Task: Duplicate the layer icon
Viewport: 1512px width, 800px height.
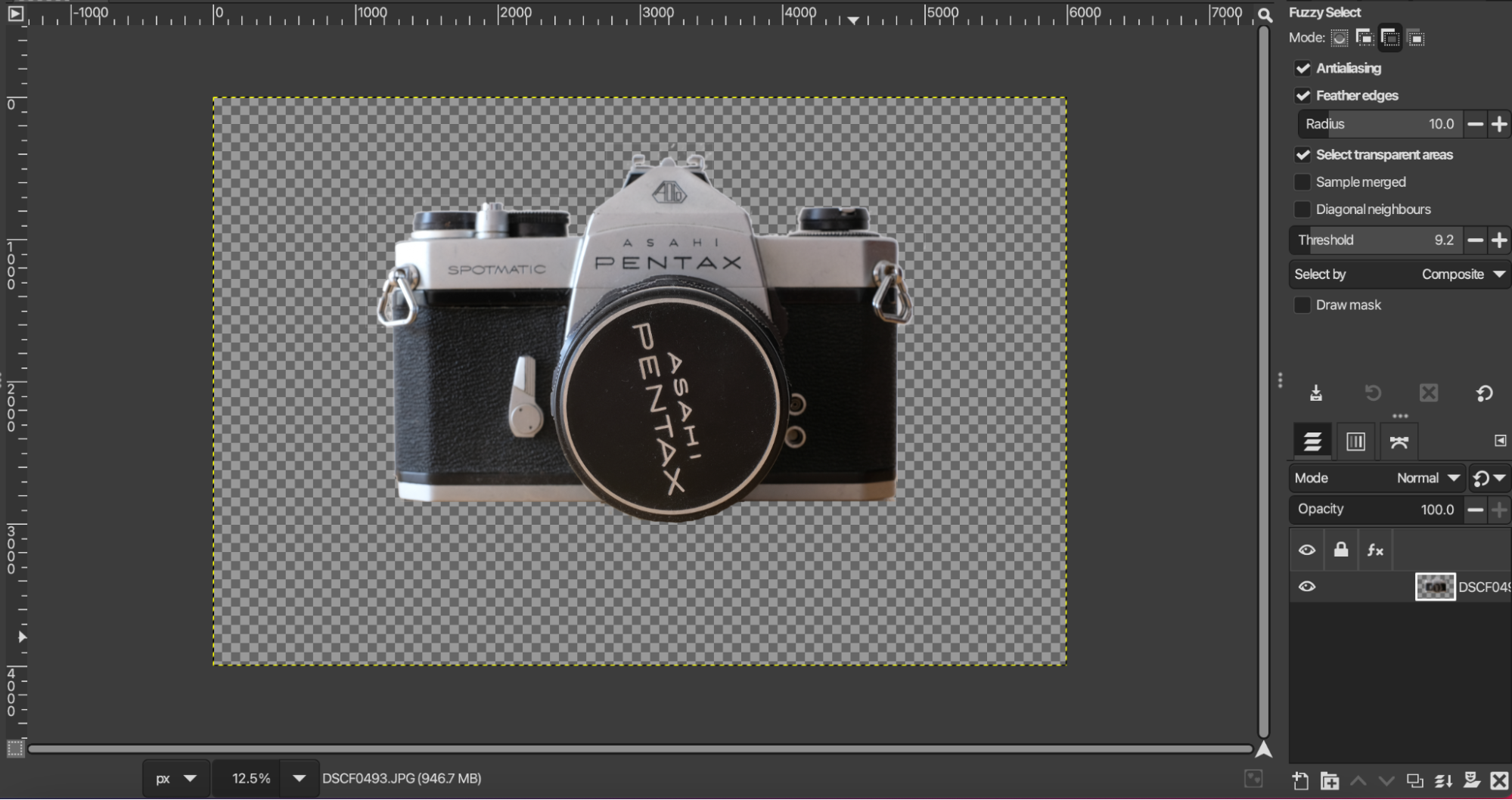Action: tap(1414, 780)
